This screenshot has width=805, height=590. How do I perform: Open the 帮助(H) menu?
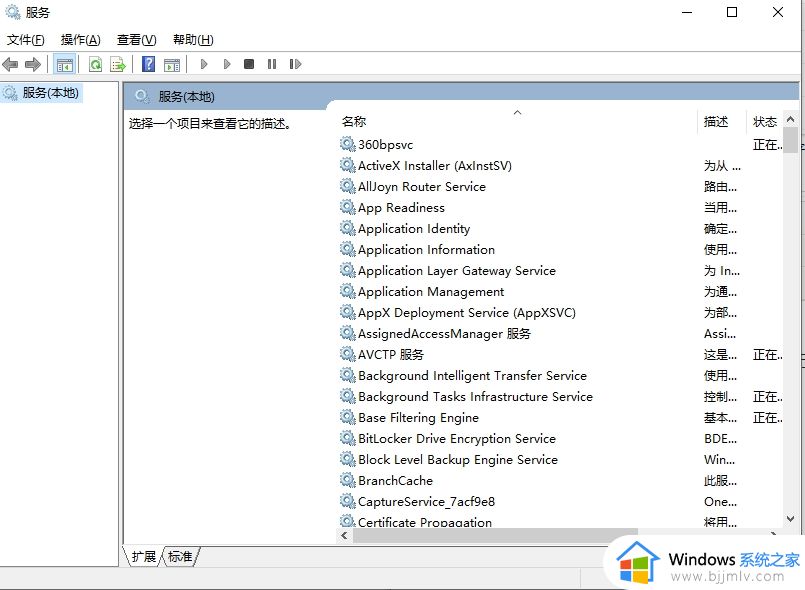coord(193,40)
